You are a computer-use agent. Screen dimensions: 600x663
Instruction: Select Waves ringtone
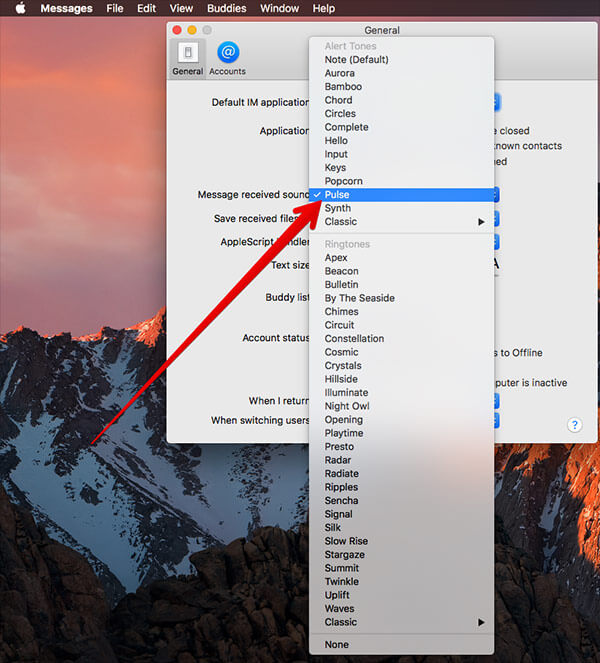(x=401, y=609)
